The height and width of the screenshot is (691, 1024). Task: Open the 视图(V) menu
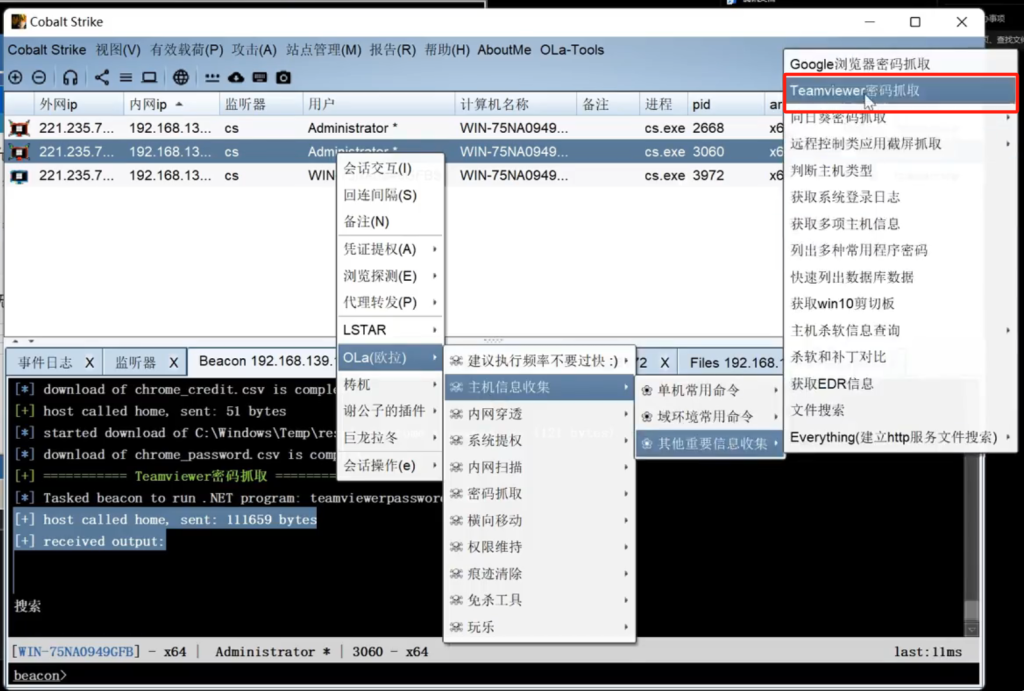118,50
